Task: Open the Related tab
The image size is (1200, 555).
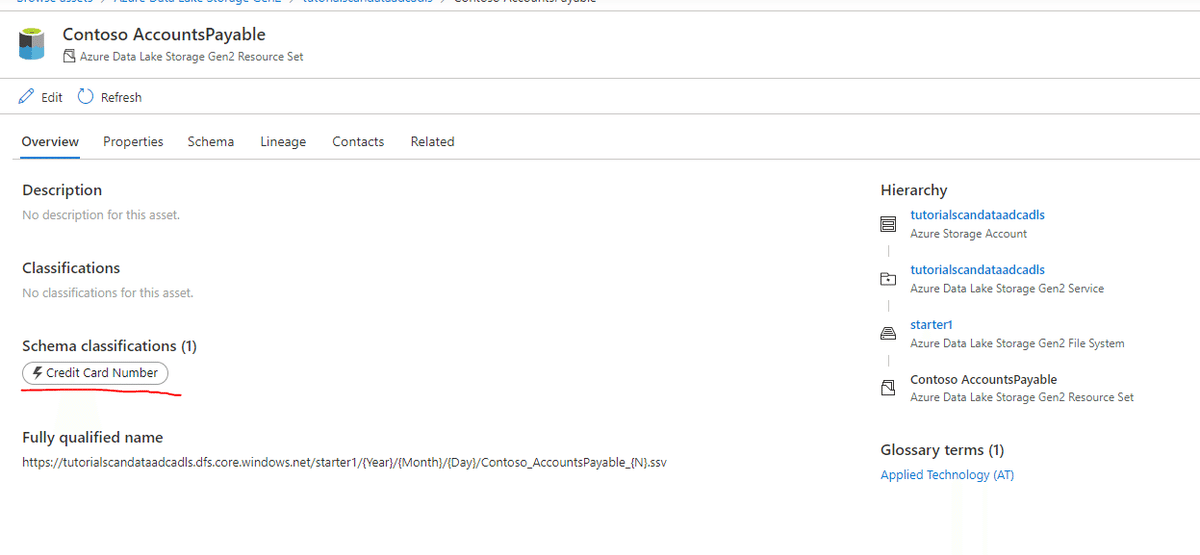Action: [432, 142]
